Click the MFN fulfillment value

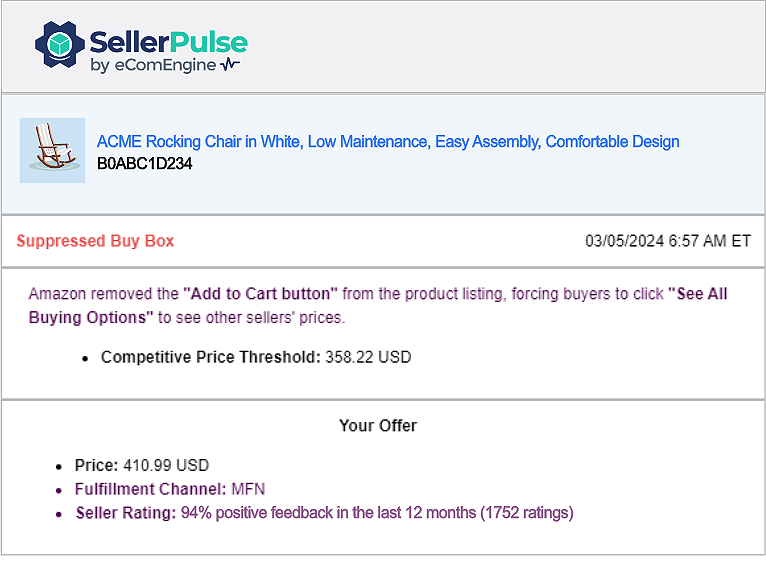(248, 489)
